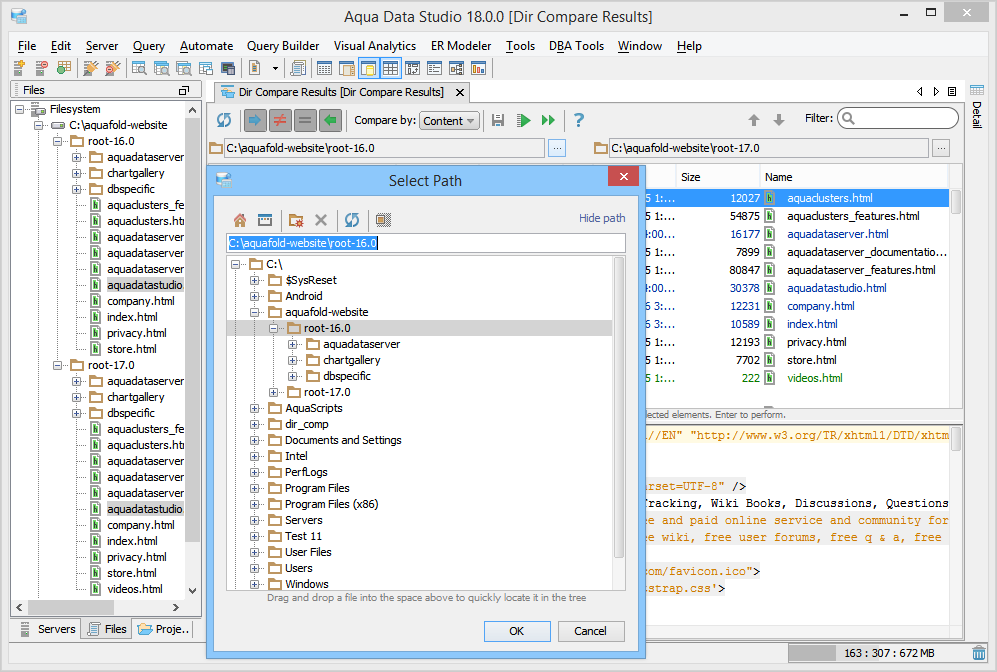Click the ER diagram toolbar icon
997x672 pixels.
pos(457,68)
